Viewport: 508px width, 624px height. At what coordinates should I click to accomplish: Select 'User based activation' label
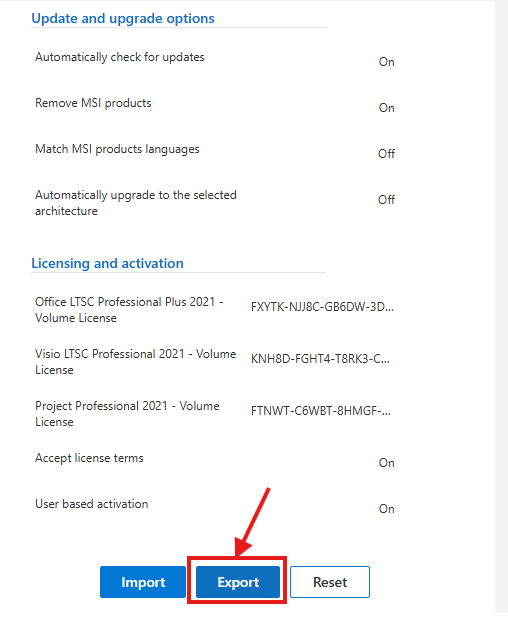[x=91, y=504]
